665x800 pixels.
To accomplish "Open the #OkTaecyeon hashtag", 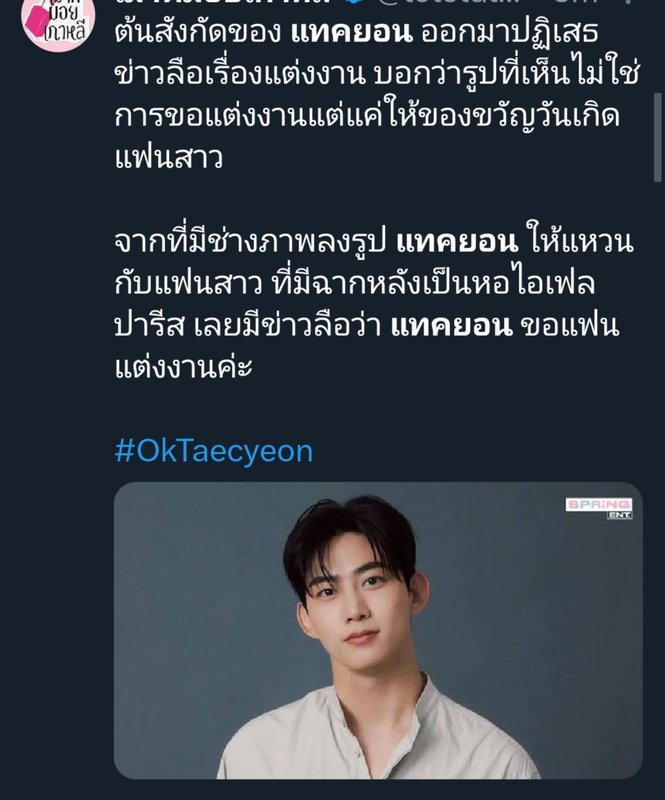I will pyautogui.click(x=214, y=452).
